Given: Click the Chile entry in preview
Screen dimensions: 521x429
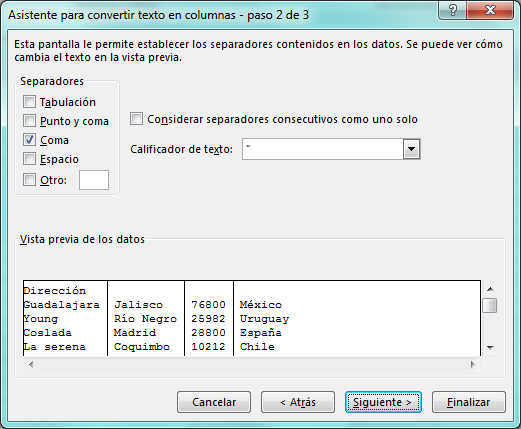Looking at the screenshot, I should tap(257, 347).
